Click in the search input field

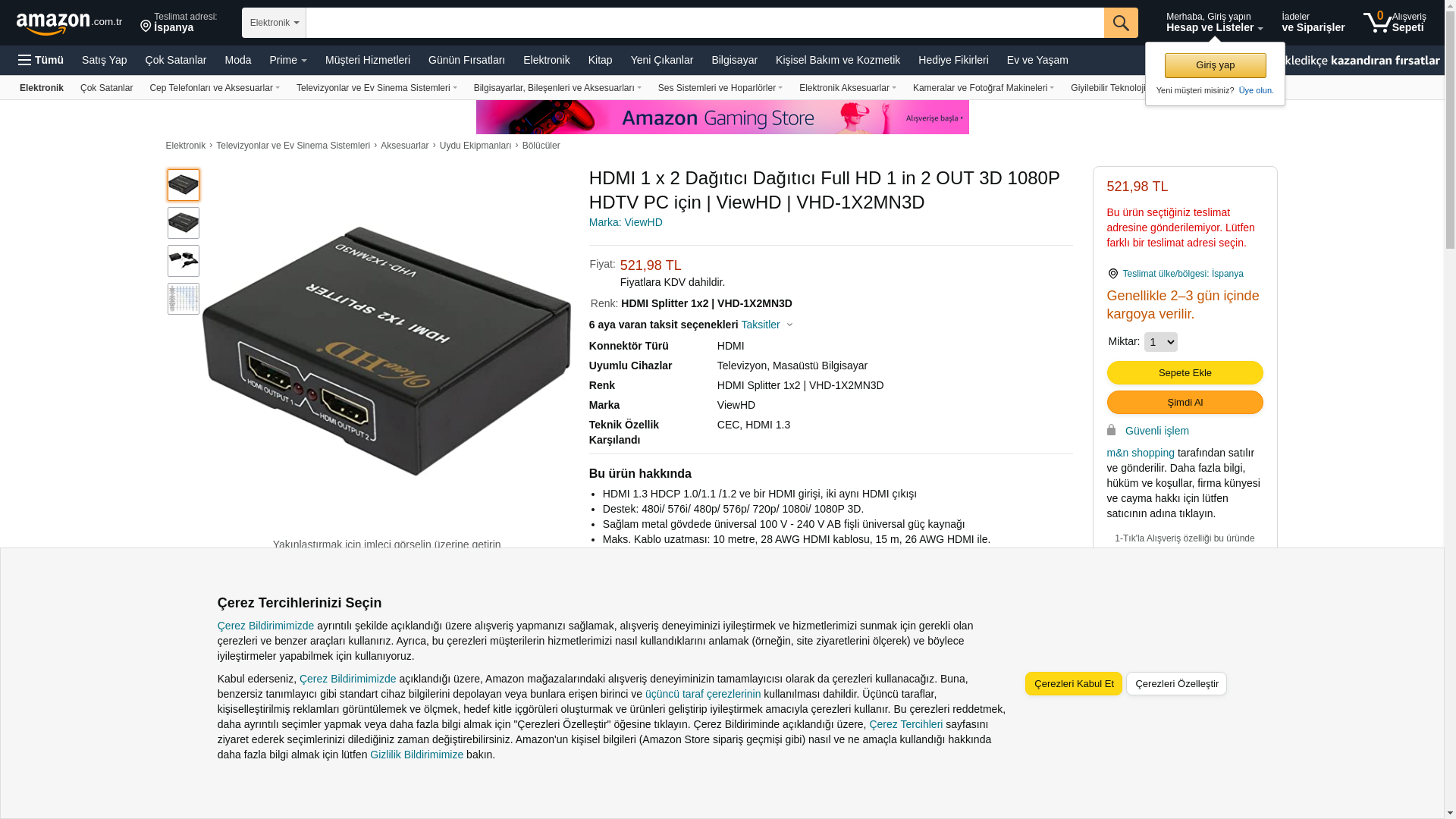(704, 23)
